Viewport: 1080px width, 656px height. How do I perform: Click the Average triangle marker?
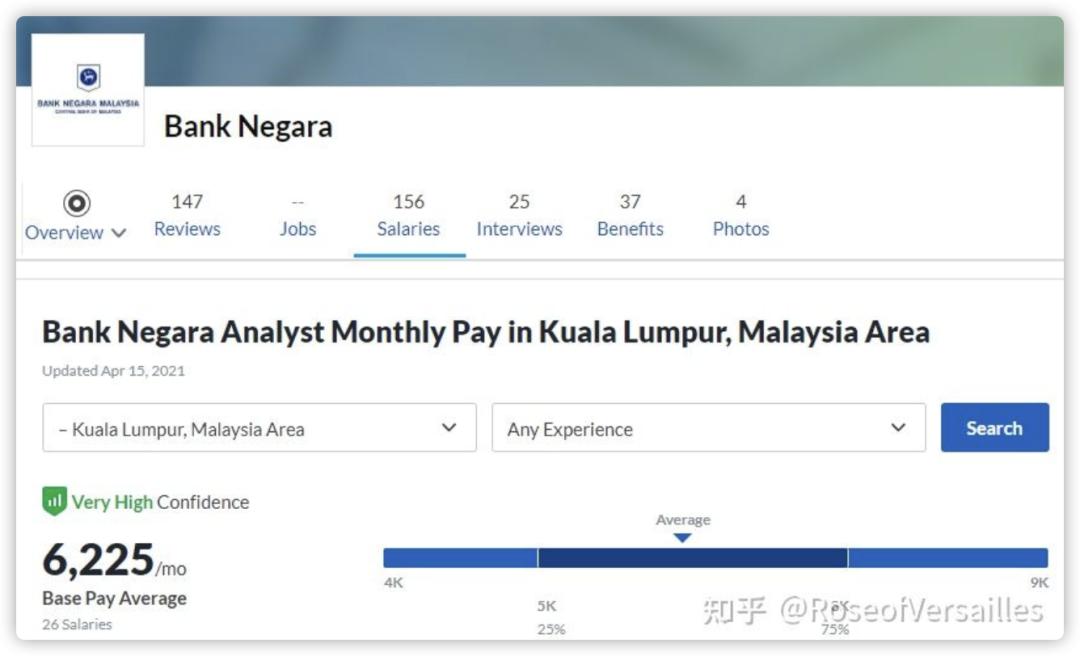(x=682, y=538)
